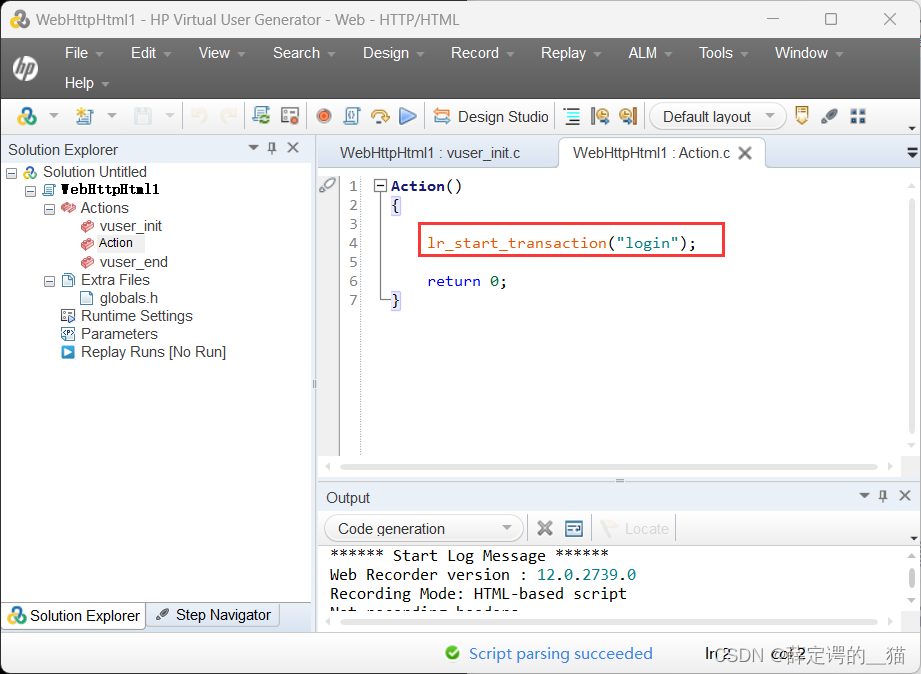
Task: Open the Edit menu
Action: click(150, 53)
